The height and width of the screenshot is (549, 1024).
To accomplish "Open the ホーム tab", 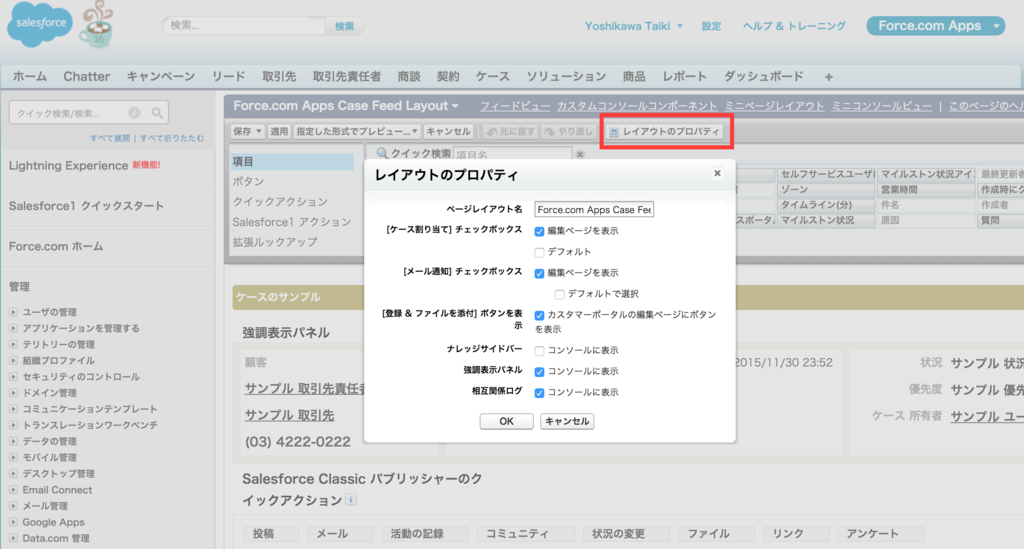I will tap(30, 76).
